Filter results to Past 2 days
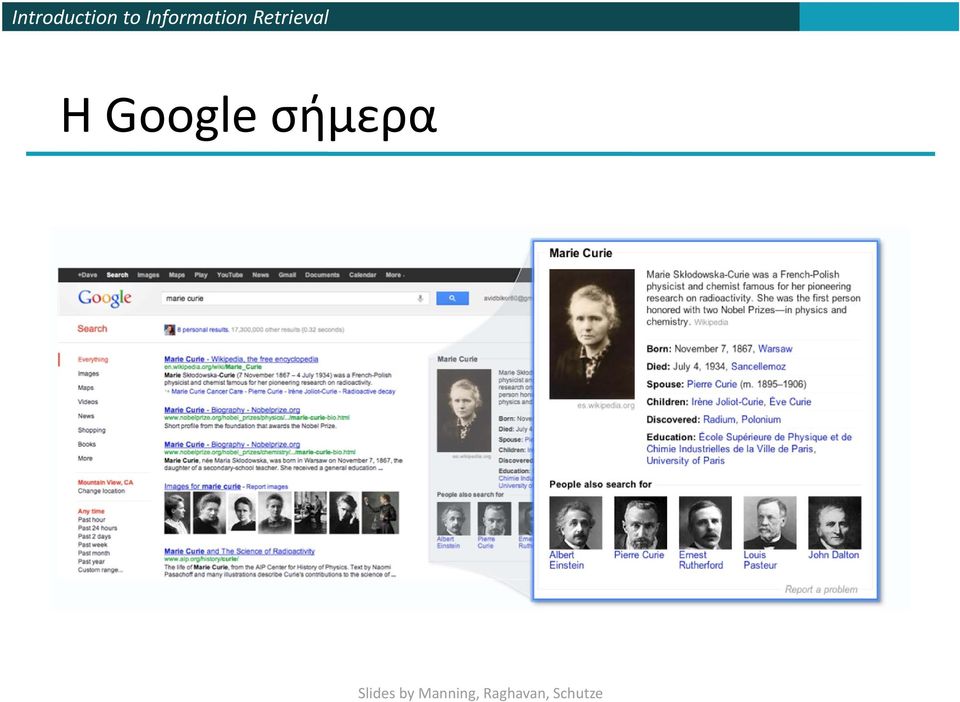 click(94, 536)
